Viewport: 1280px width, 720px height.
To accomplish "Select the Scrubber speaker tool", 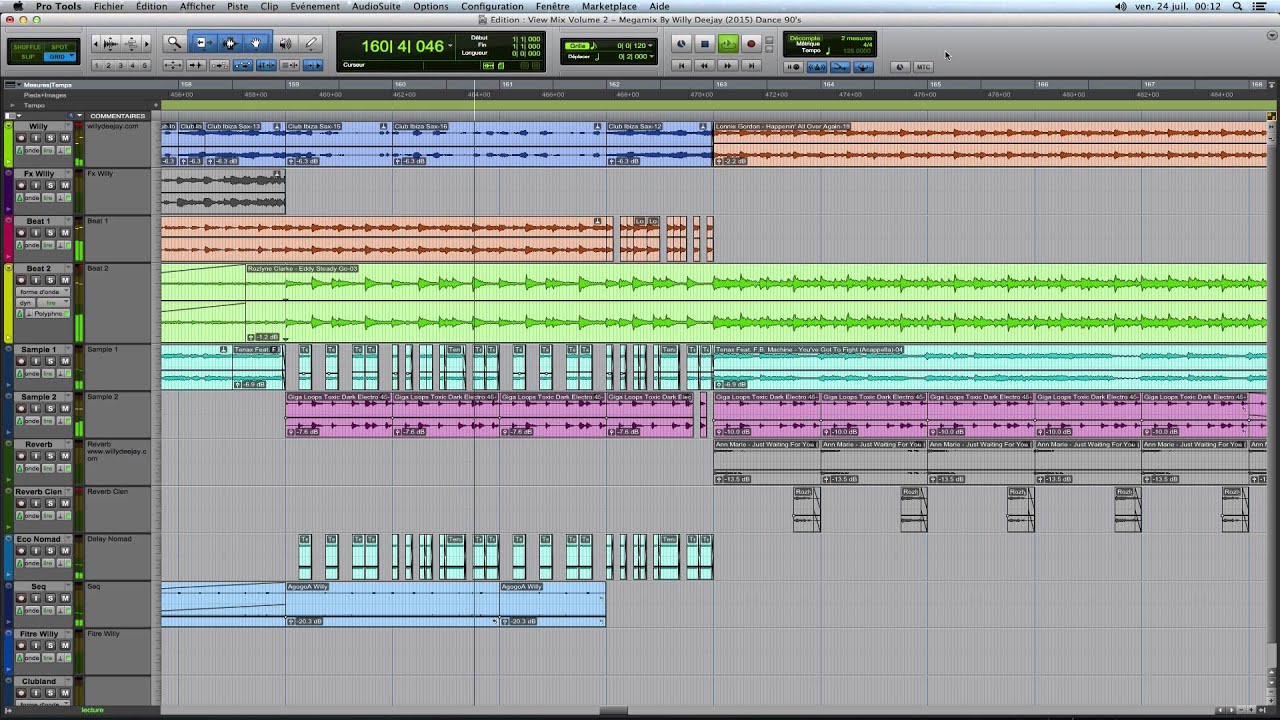I will tap(285, 43).
